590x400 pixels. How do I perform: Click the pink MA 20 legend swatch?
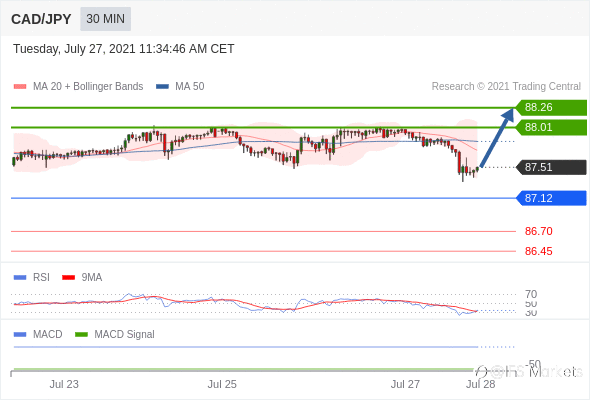tap(20, 87)
